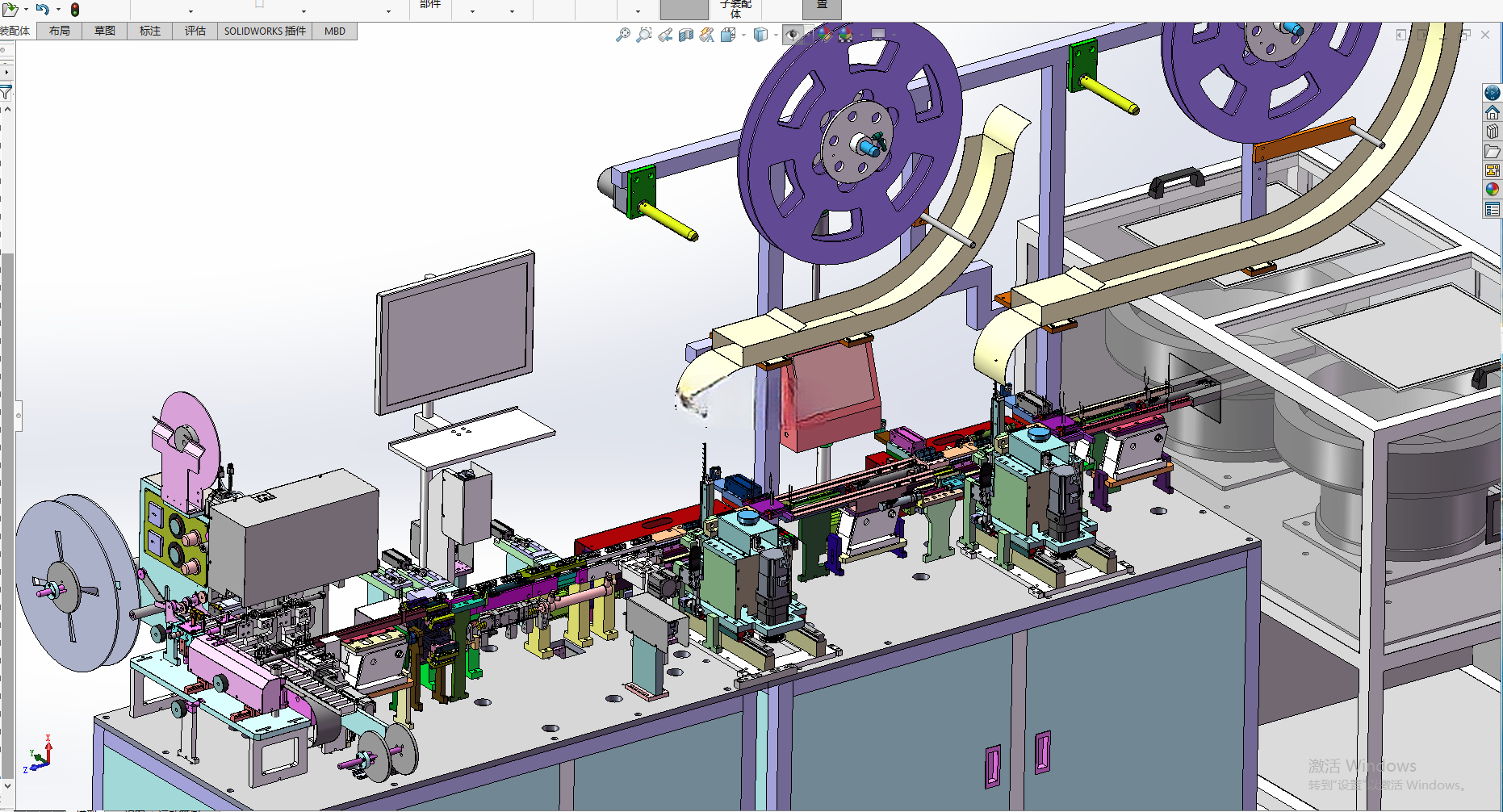Click the Zoom to Fit magnifier icon
The image size is (1503, 812).
tap(622, 35)
